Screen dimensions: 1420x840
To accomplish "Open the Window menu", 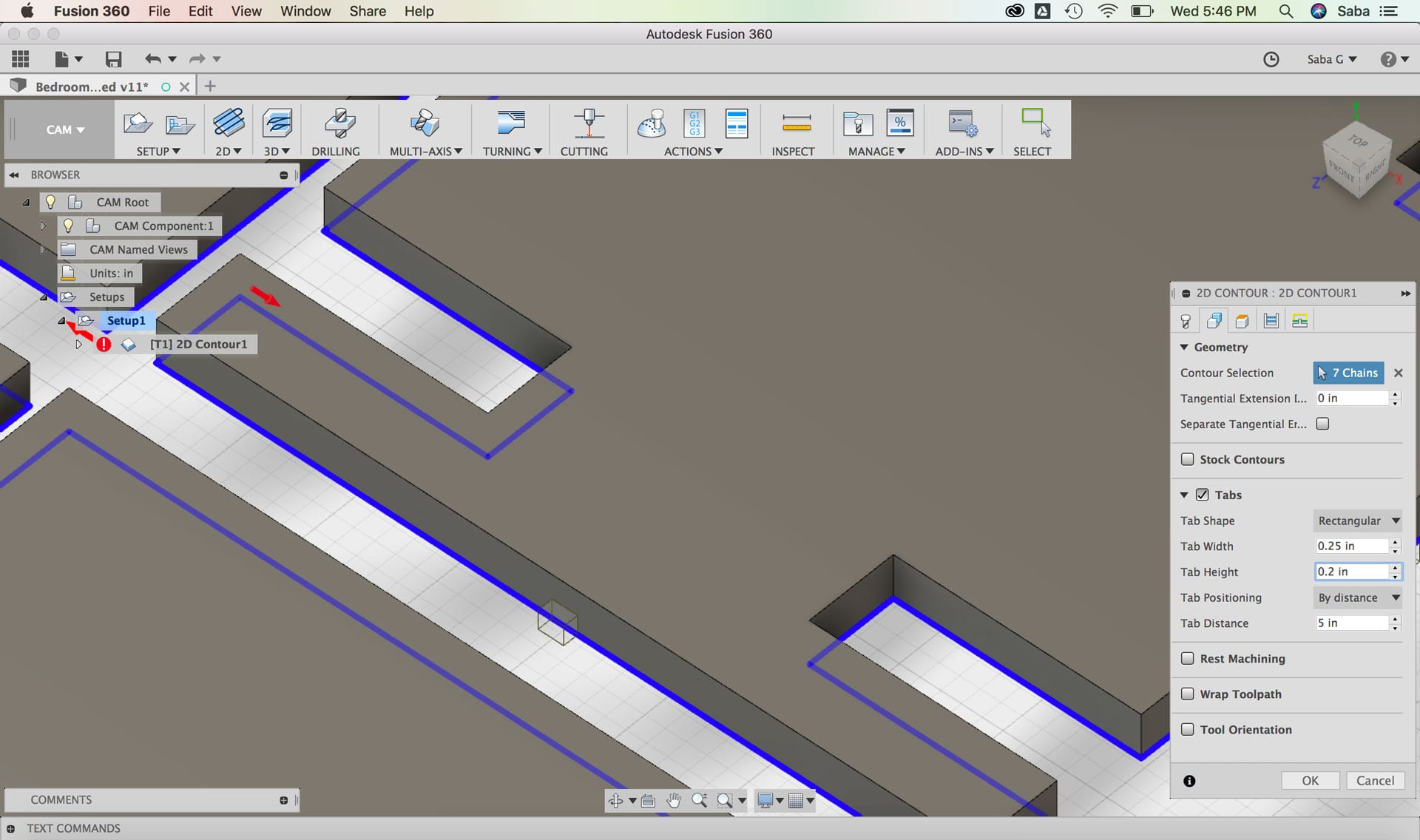I will pyautogui.click(x=305, y=11).
